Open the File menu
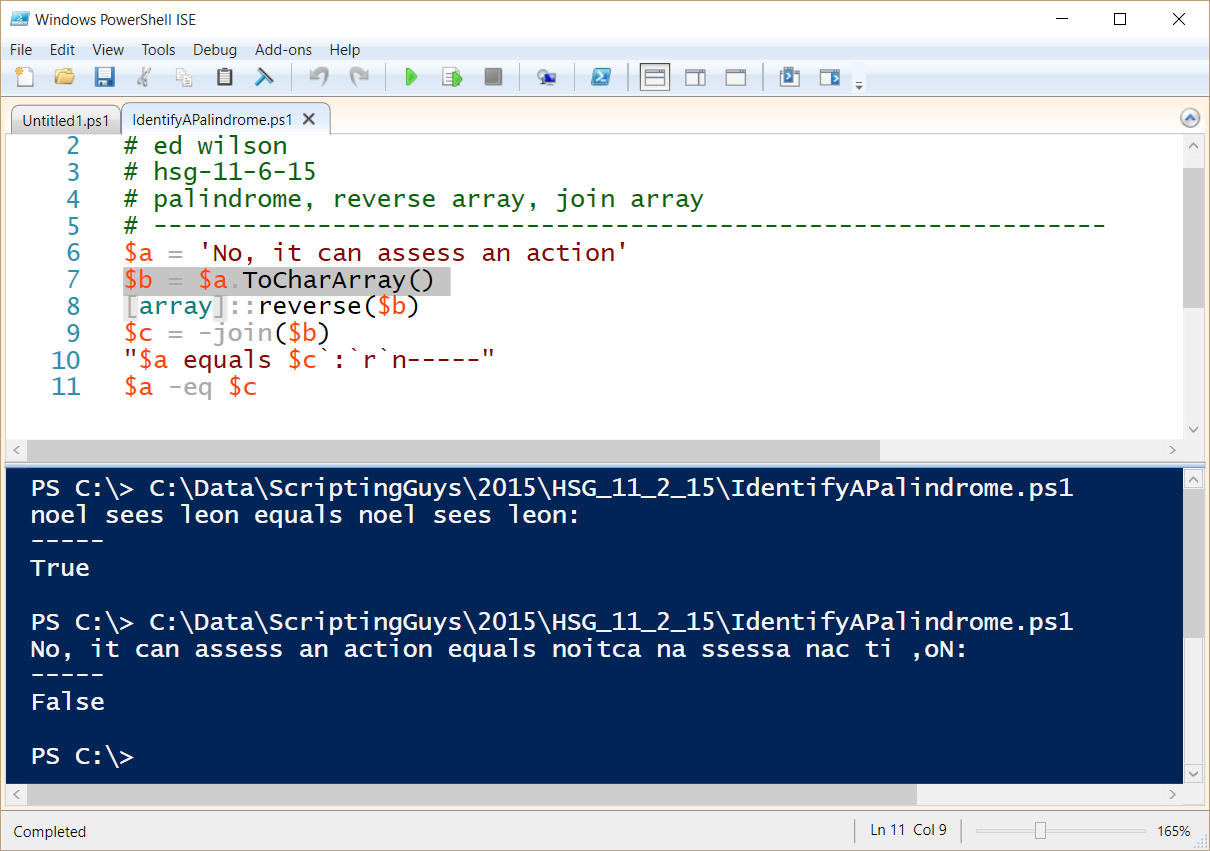Screen dimensions: 1210x851 [21, 49]
